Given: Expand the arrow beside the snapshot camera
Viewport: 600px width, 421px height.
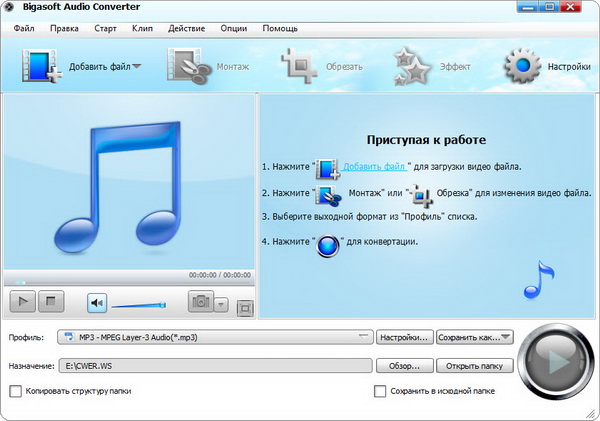Looking at the screenshot, I should point(222,304).
